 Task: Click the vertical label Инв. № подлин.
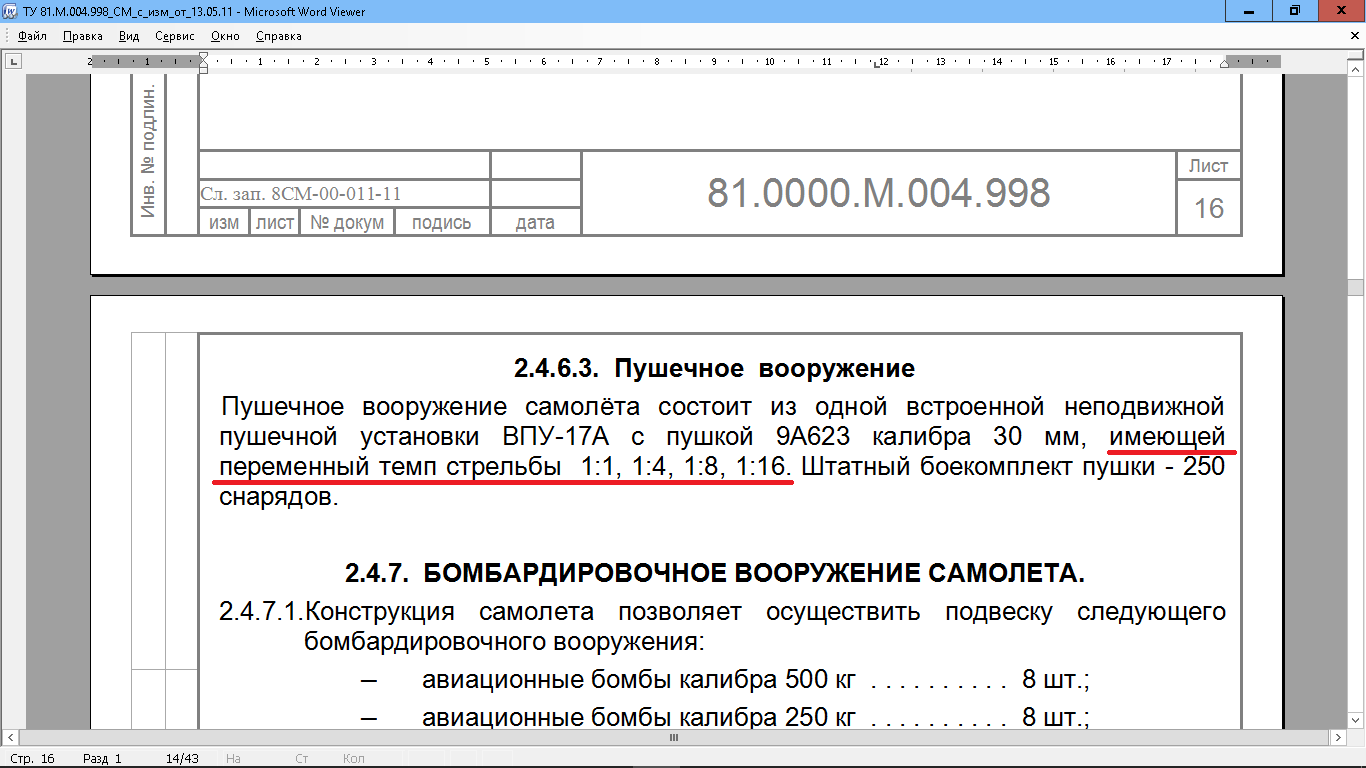[148, 151]
